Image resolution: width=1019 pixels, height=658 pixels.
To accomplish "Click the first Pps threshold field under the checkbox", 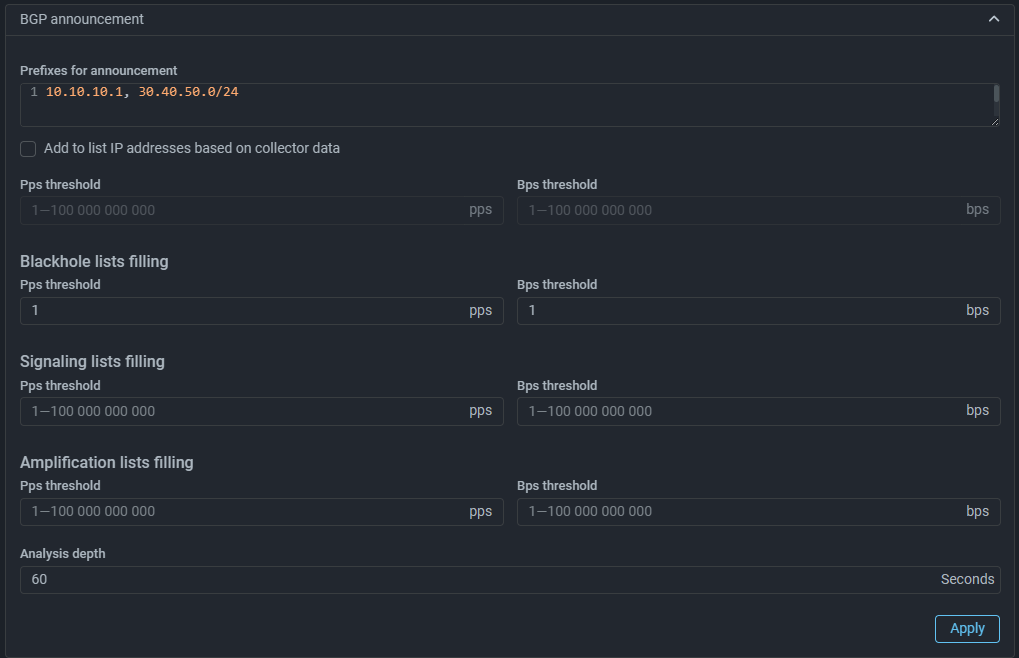I will click(x=245, y=210).
